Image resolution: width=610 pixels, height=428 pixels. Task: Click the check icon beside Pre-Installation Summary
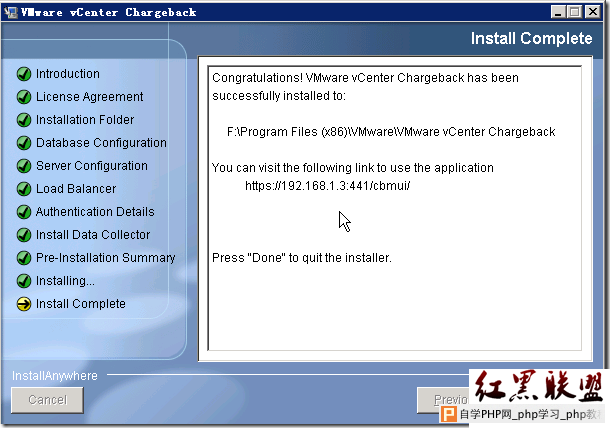coord(24,258)
